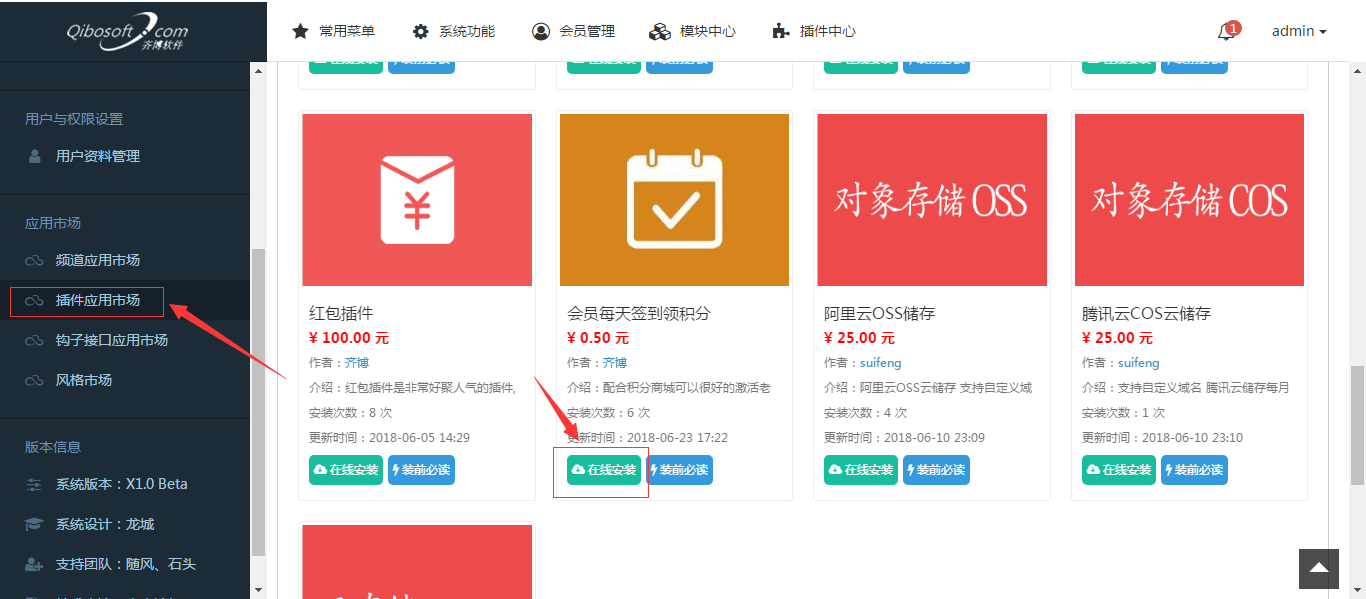
Task: Click the back-to-top arrow button
Action: coord(1318,568)
